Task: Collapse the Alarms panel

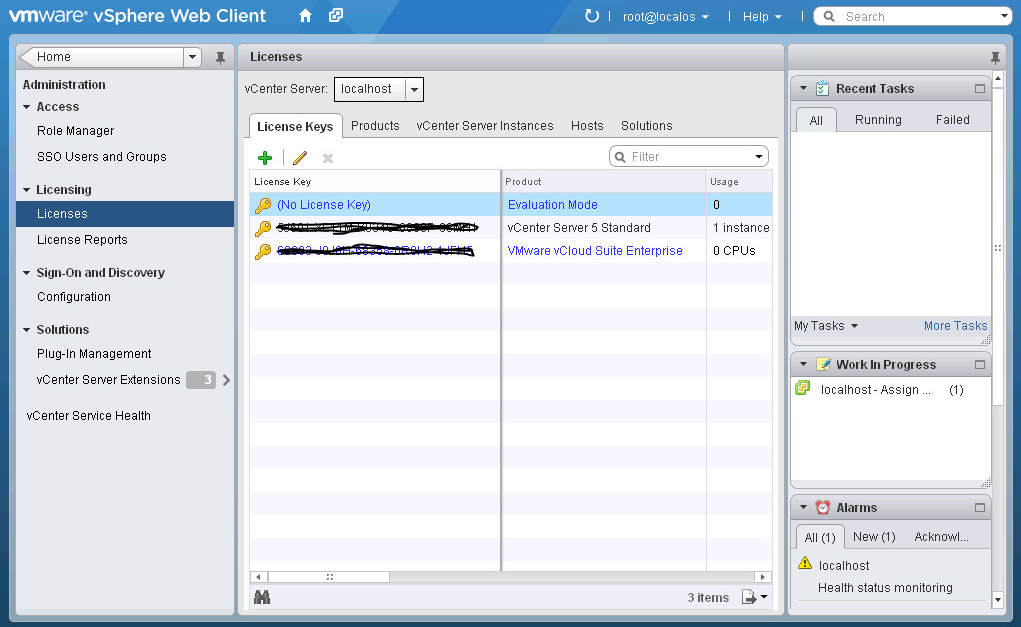Action: pyautogui.click(x=804, y=507)
